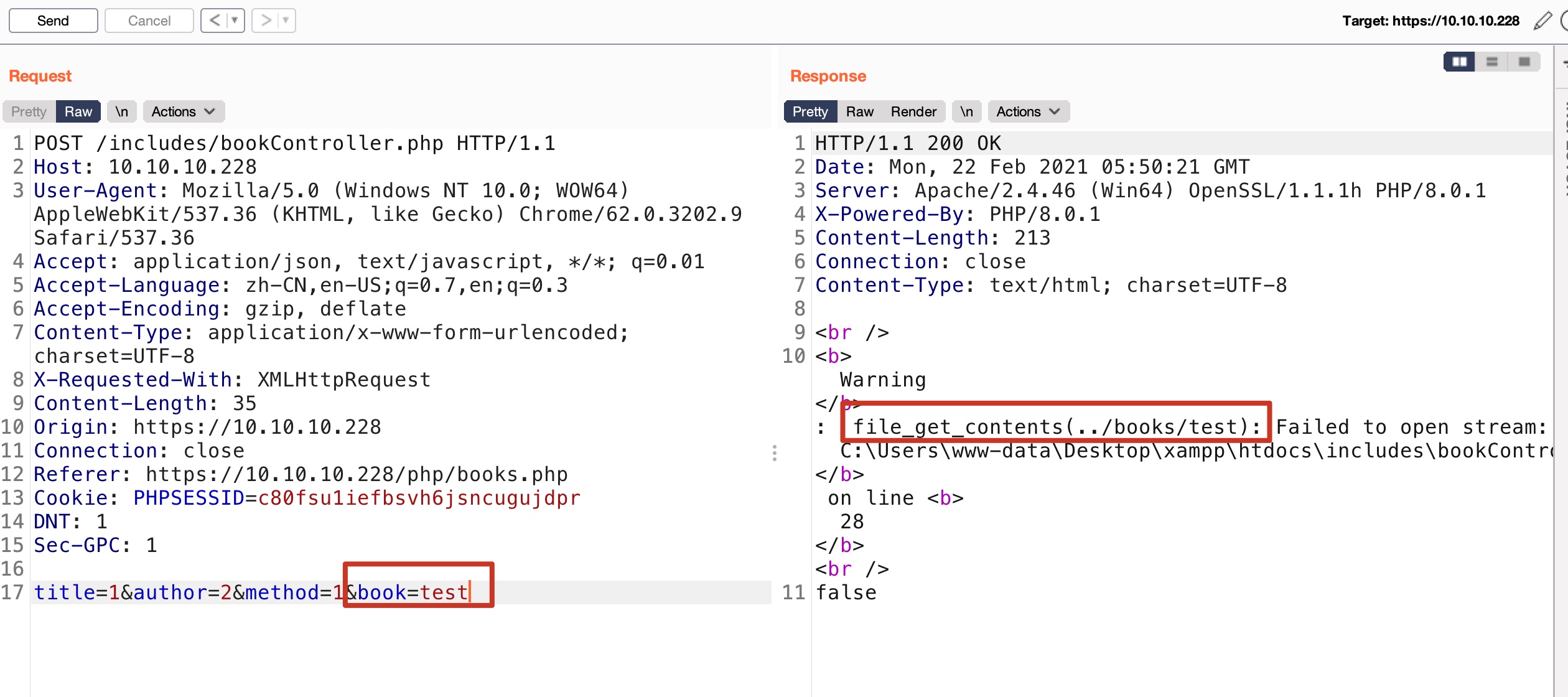Click the help circle icon at top right

pyautogui.click(x=1564, y=21)
